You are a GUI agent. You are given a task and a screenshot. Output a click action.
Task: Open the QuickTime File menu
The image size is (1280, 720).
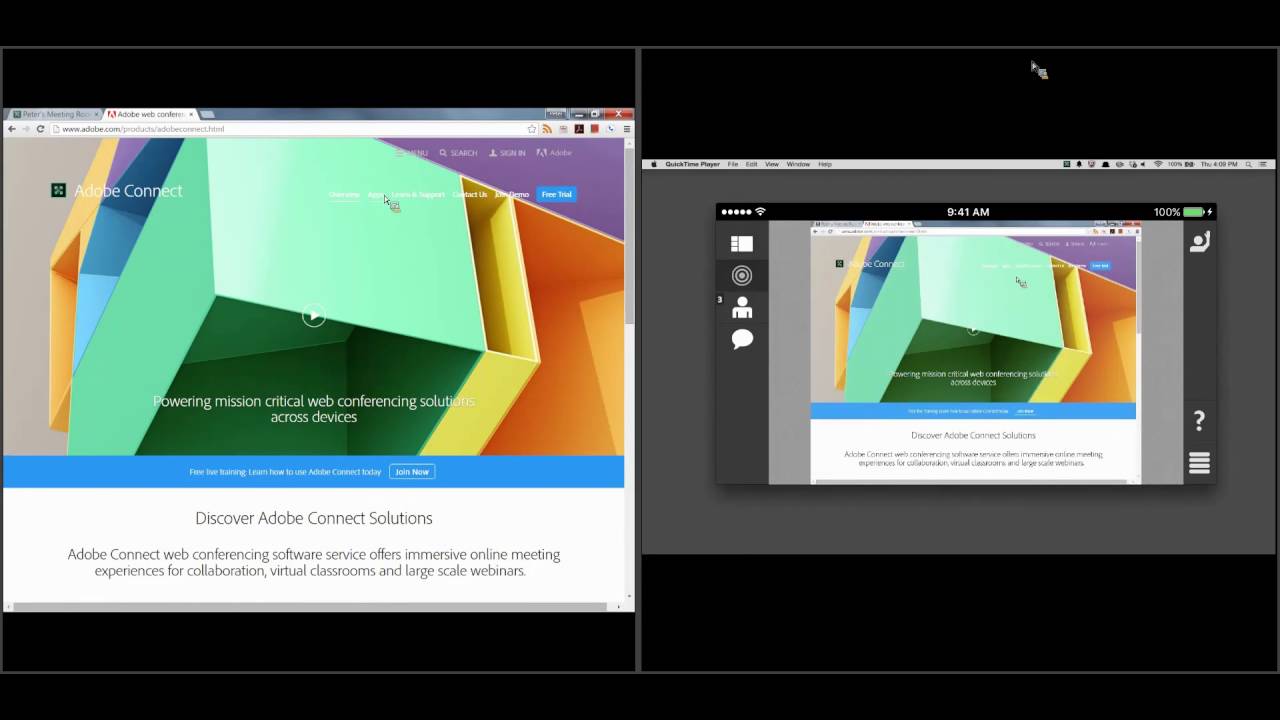(x=733, y=164)
